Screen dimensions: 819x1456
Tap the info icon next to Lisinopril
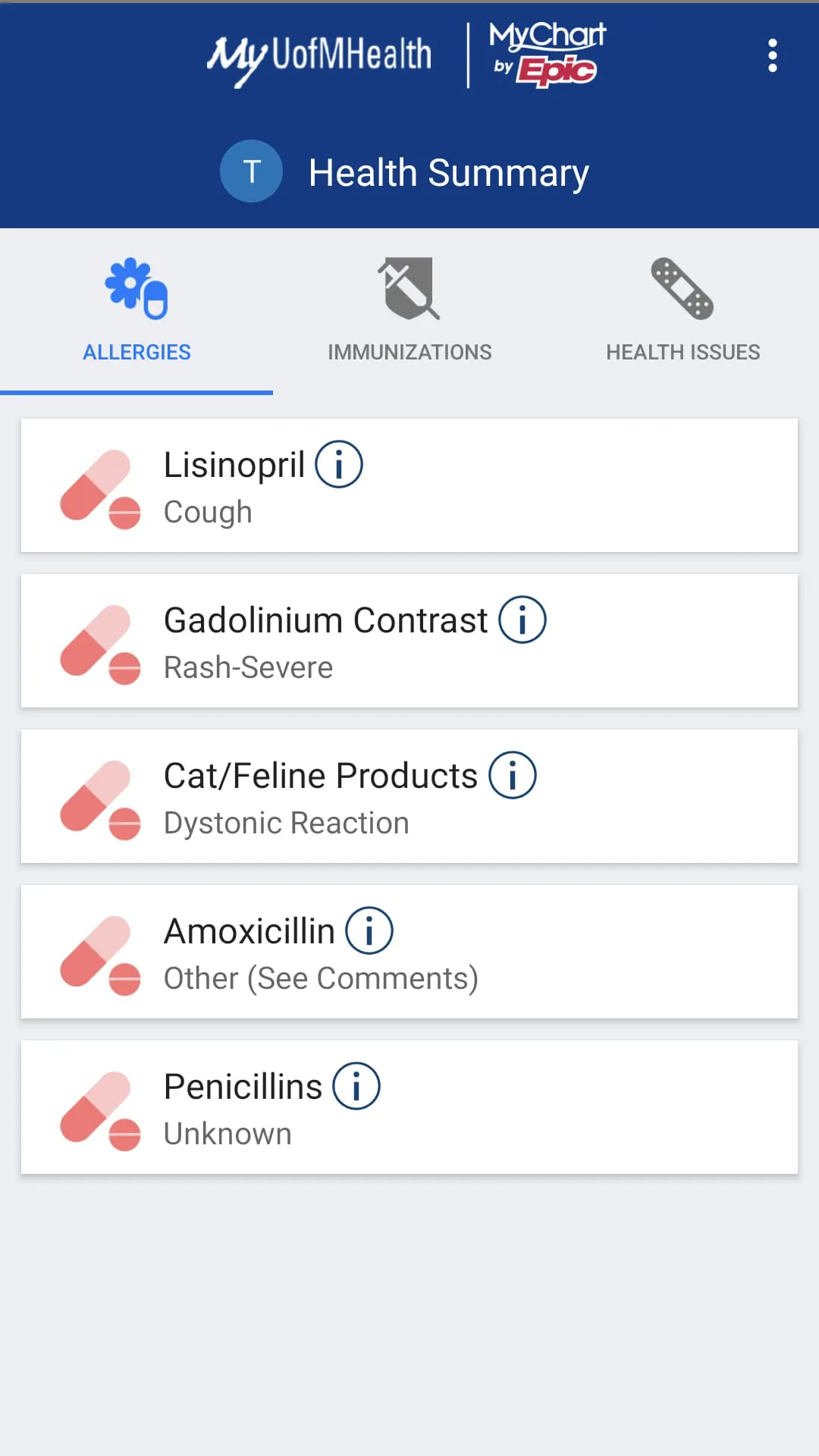(x=339, y=464)
